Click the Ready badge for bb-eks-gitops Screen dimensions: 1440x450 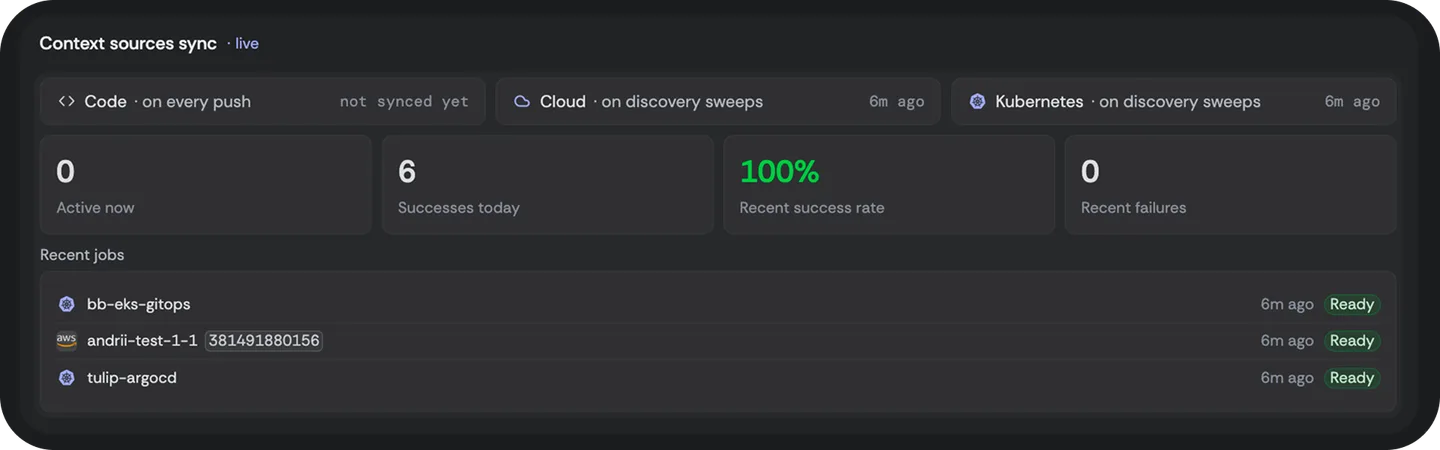click(x=1352, y=304)
